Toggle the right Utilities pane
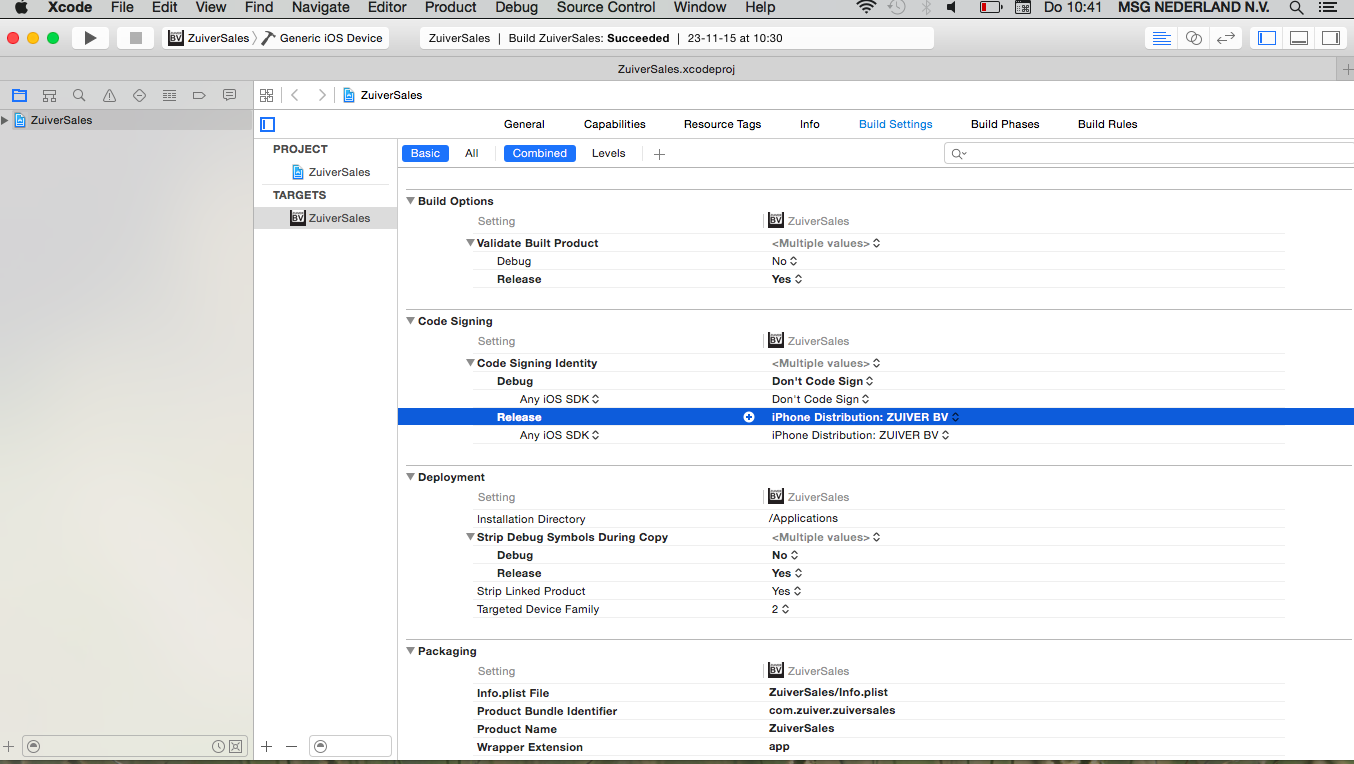 1330,38
